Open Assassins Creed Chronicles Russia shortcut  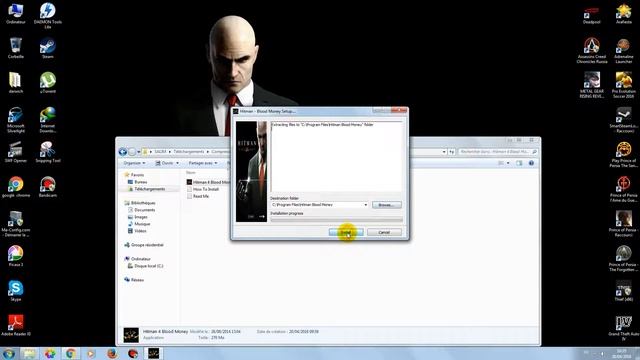pyautogui.click(x=591, y=50)
